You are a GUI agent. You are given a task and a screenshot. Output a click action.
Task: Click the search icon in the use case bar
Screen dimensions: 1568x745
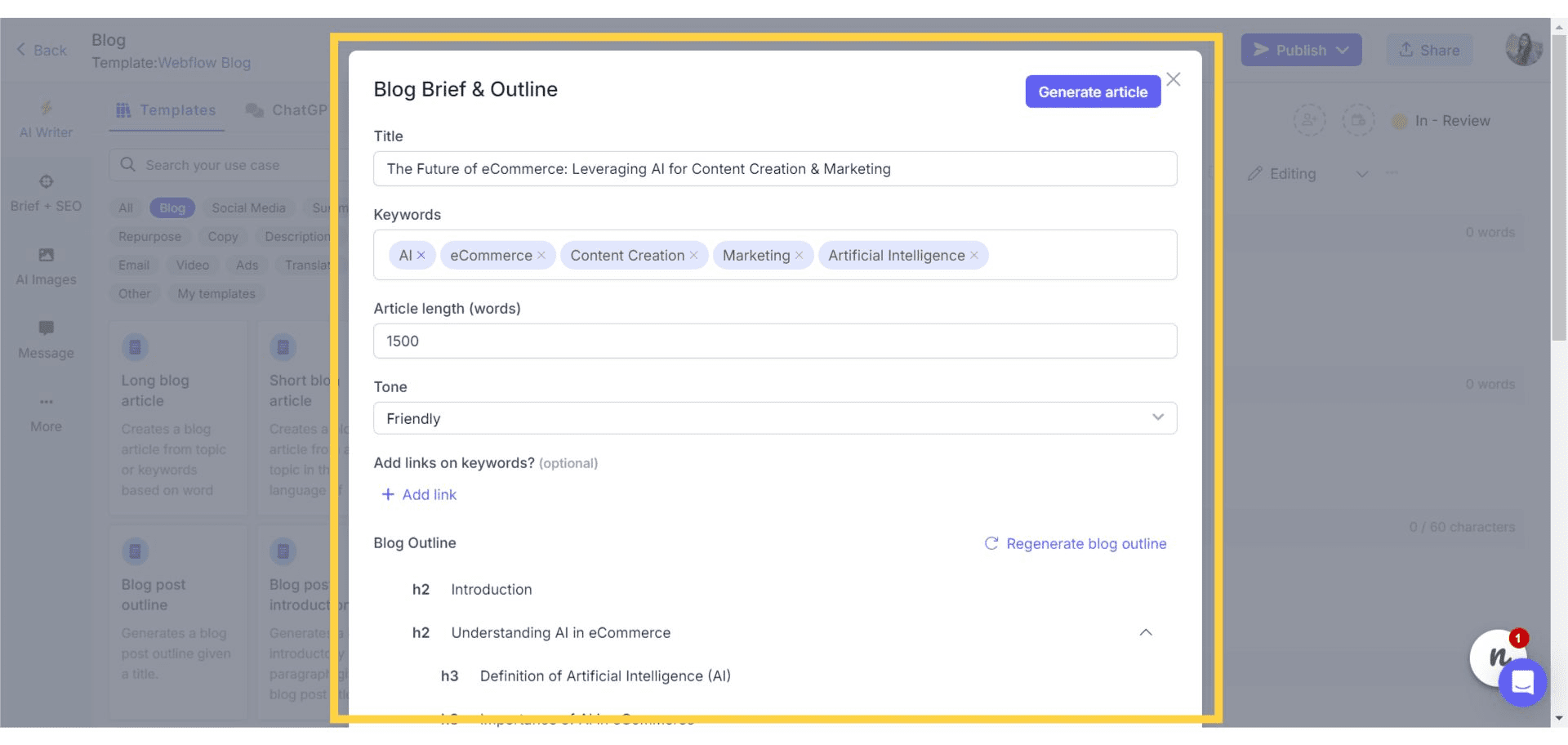coord(128,164)
